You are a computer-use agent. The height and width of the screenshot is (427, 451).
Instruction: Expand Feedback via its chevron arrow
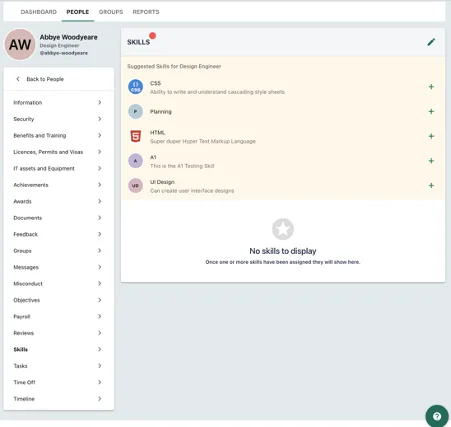[100, 234]
